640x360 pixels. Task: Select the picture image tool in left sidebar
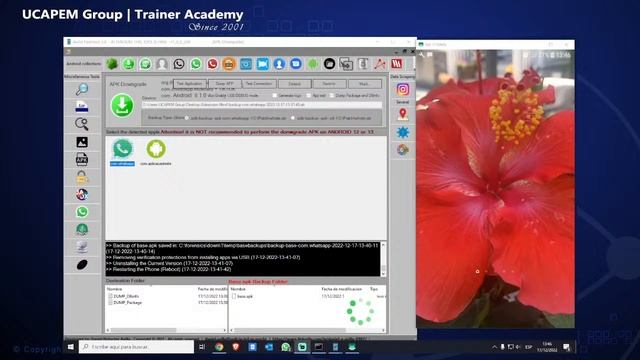(82, 142)
